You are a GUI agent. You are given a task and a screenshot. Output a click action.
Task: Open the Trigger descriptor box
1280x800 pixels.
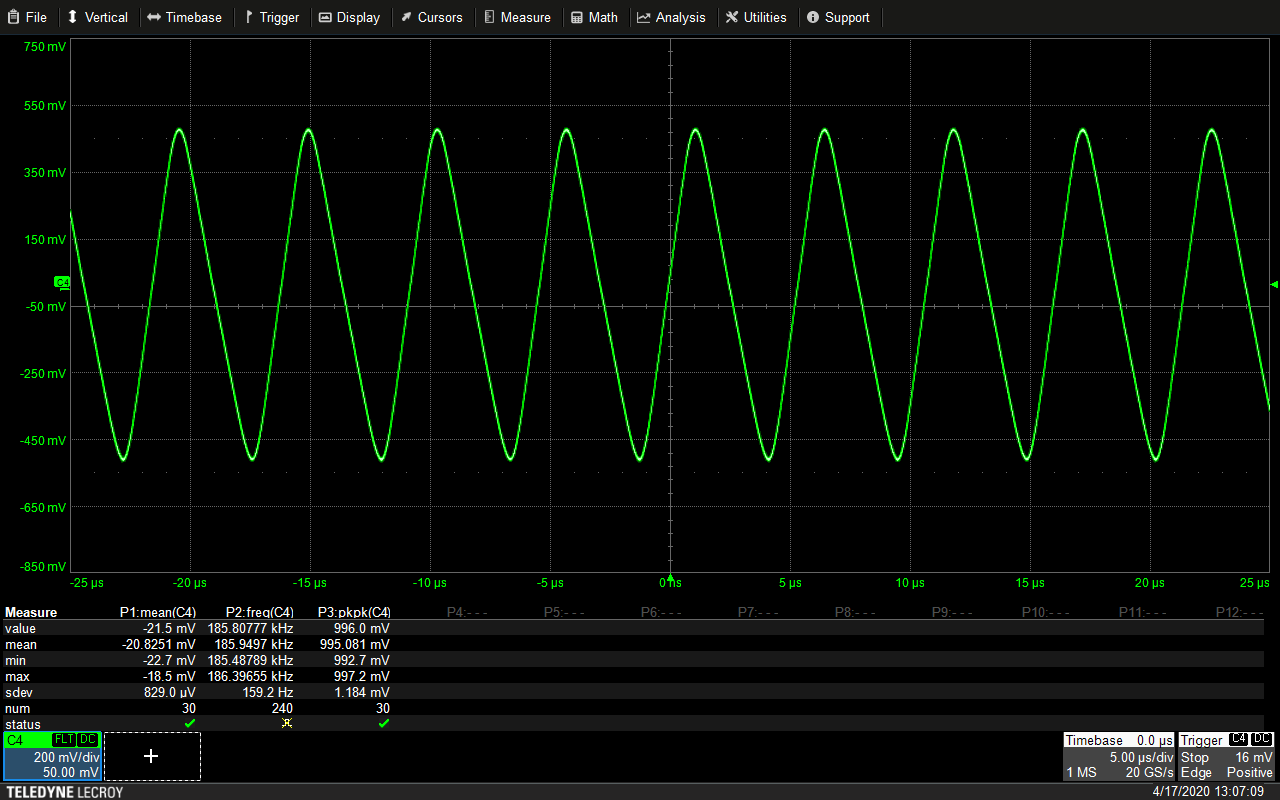1227,756
